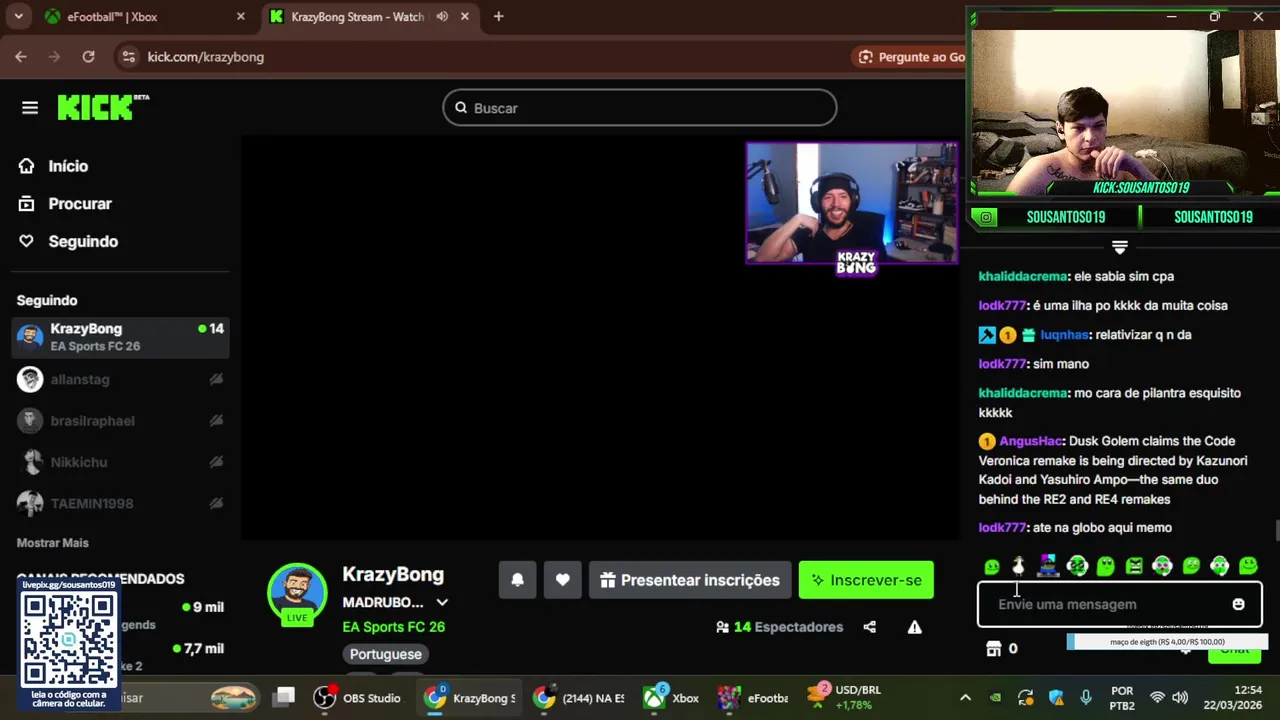The image size is (1280, 720).
Task: Click Pergunte ao Google Lens button
Action: point(910,57)
